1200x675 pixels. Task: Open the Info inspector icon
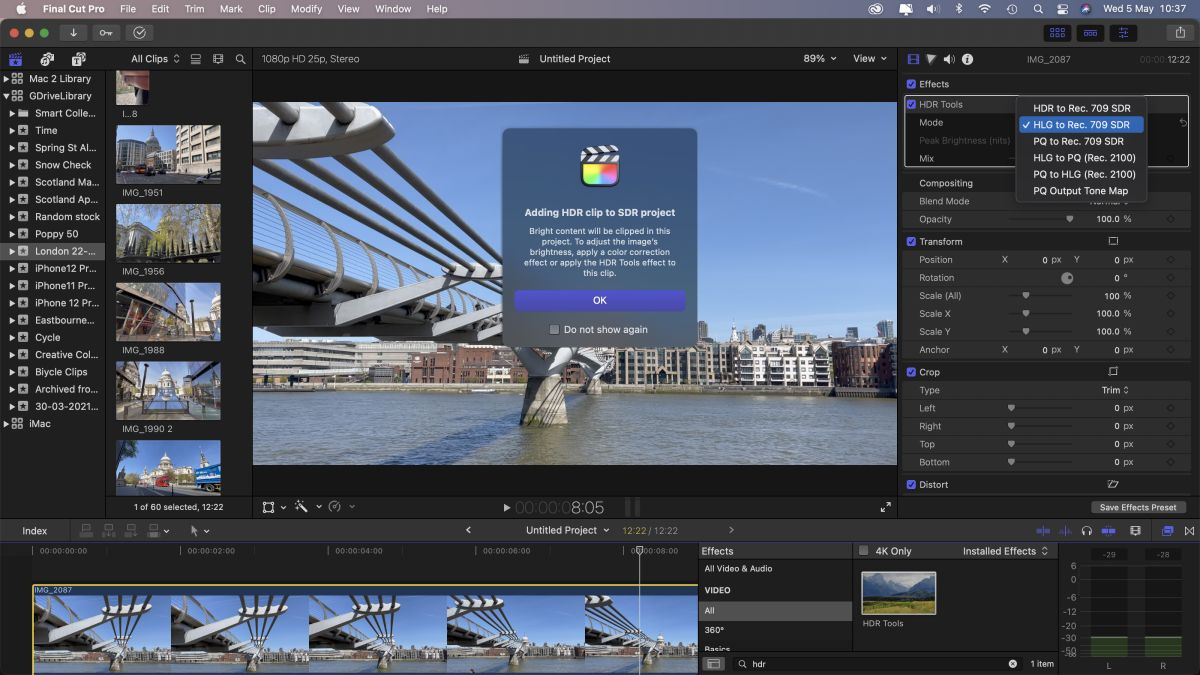[967, 59]
